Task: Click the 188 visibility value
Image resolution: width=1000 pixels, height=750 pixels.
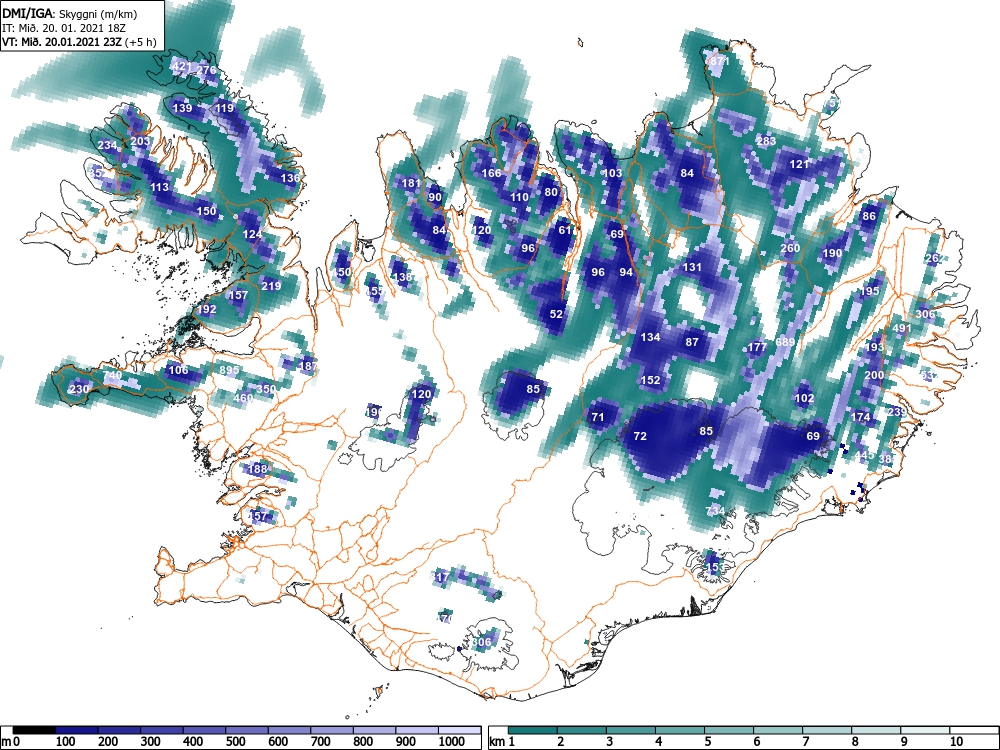Action: [257, 469]
